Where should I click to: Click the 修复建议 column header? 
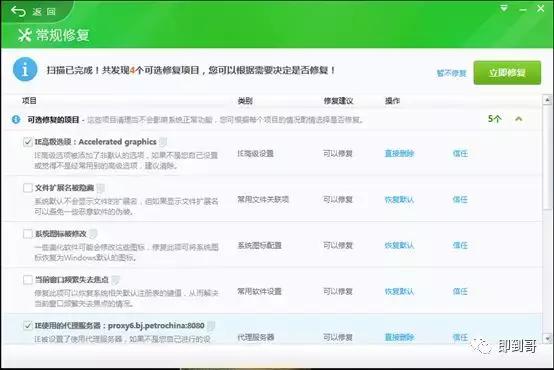point(338,101)
